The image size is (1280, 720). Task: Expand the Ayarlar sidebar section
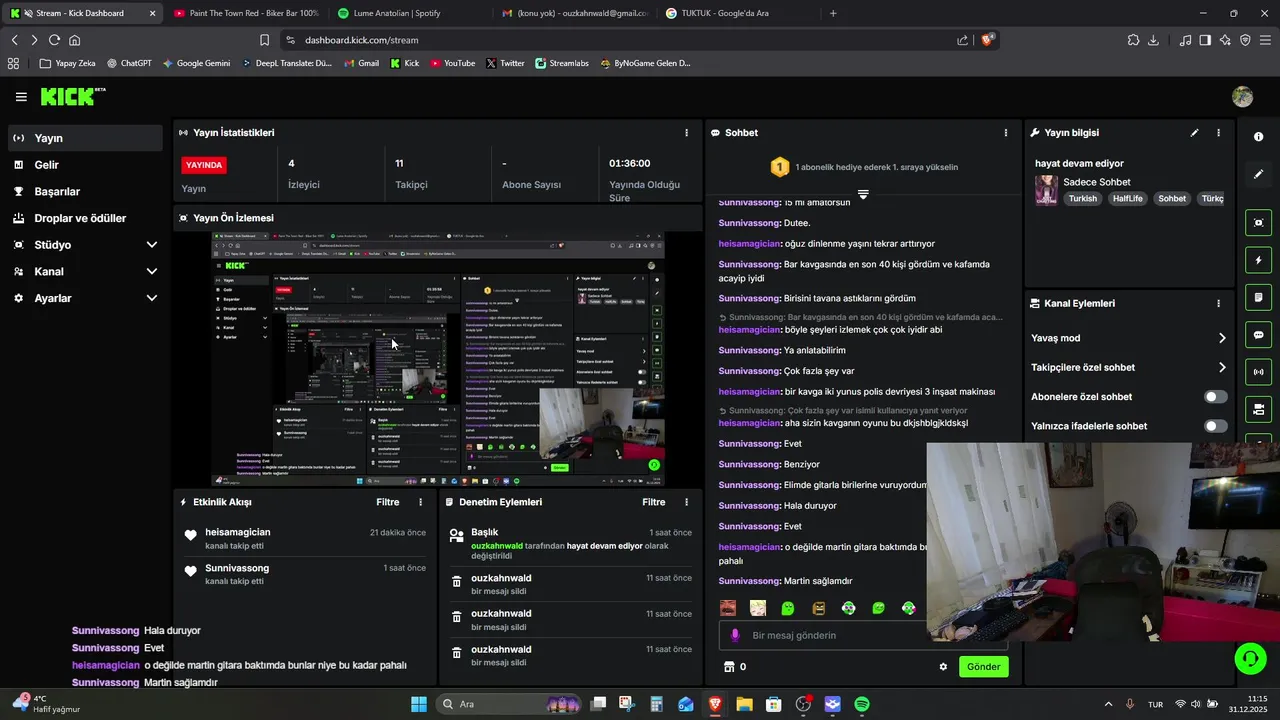[152, 298]
